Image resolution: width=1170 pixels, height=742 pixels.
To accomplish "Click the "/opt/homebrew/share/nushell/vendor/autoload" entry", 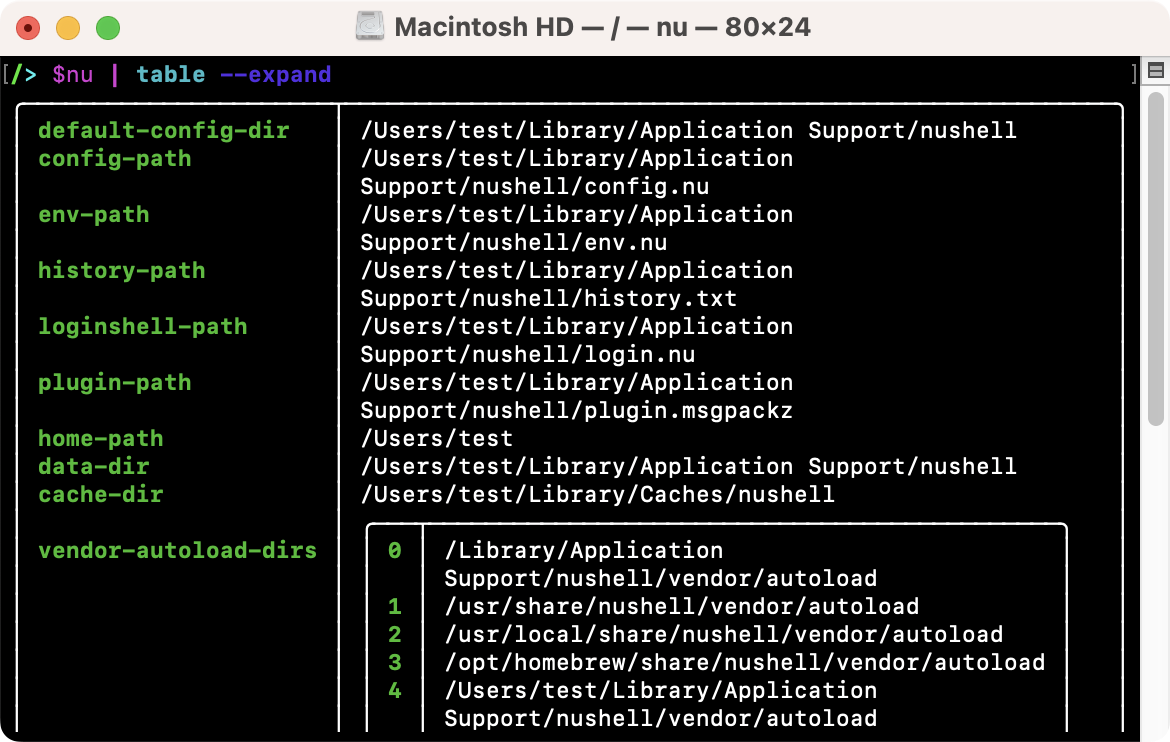I will pyautogui.click(x=744, y=663).
